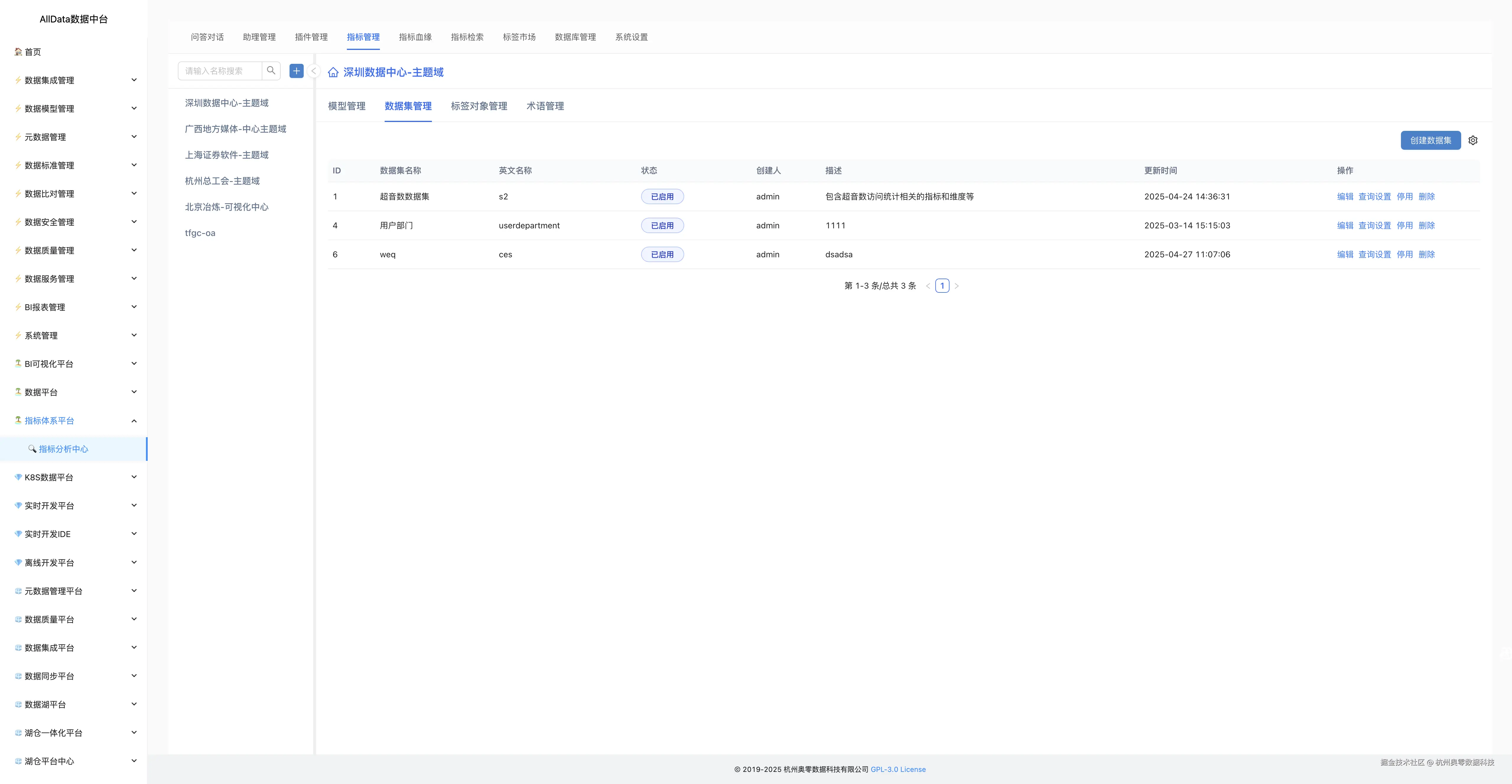Click the previous pagination page arrow
This screenshot has height=784, width=1512.
(927, 286)
